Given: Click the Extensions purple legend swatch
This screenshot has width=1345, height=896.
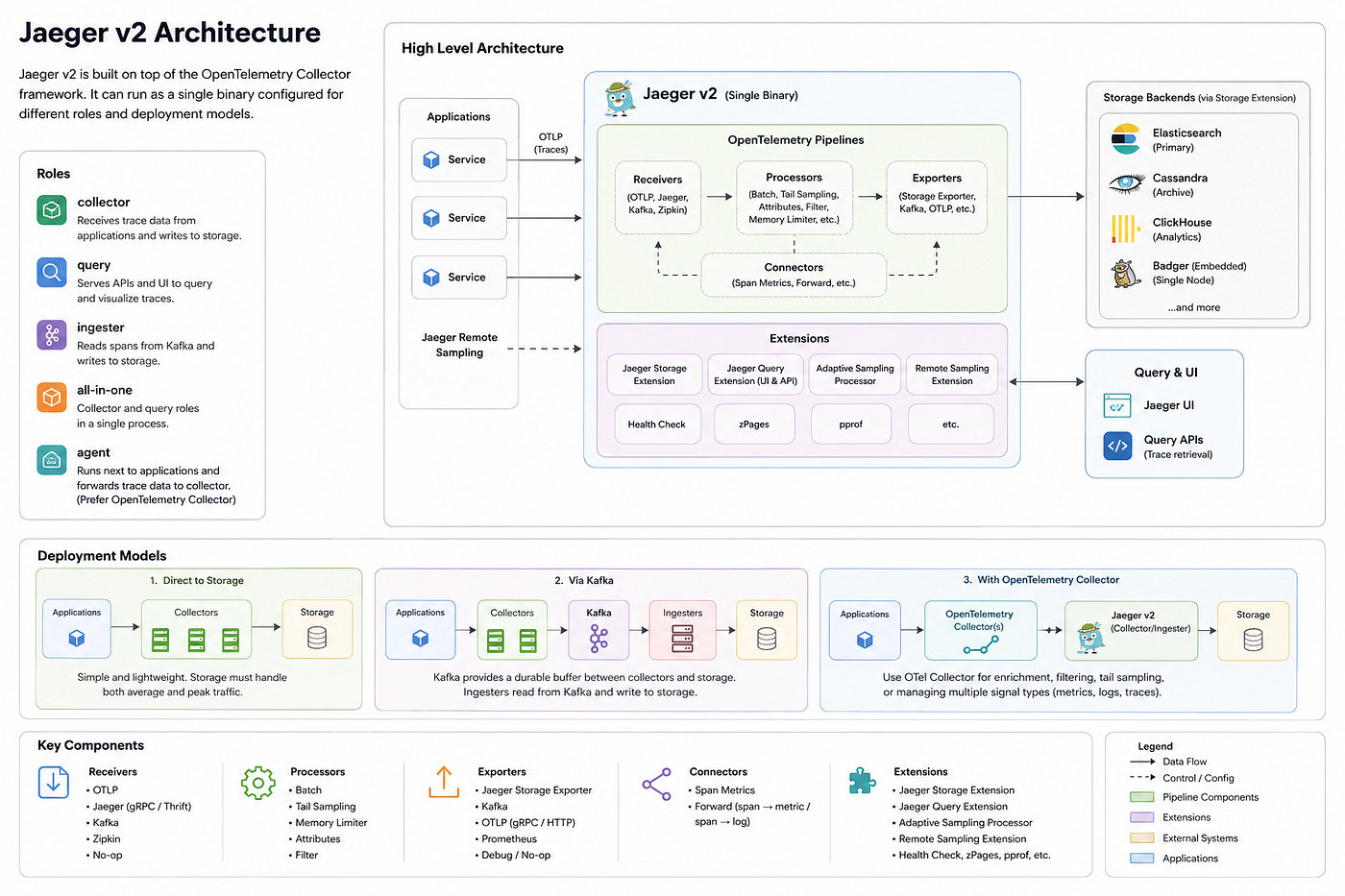Looking at the screenshot, I should point(1142,817).
